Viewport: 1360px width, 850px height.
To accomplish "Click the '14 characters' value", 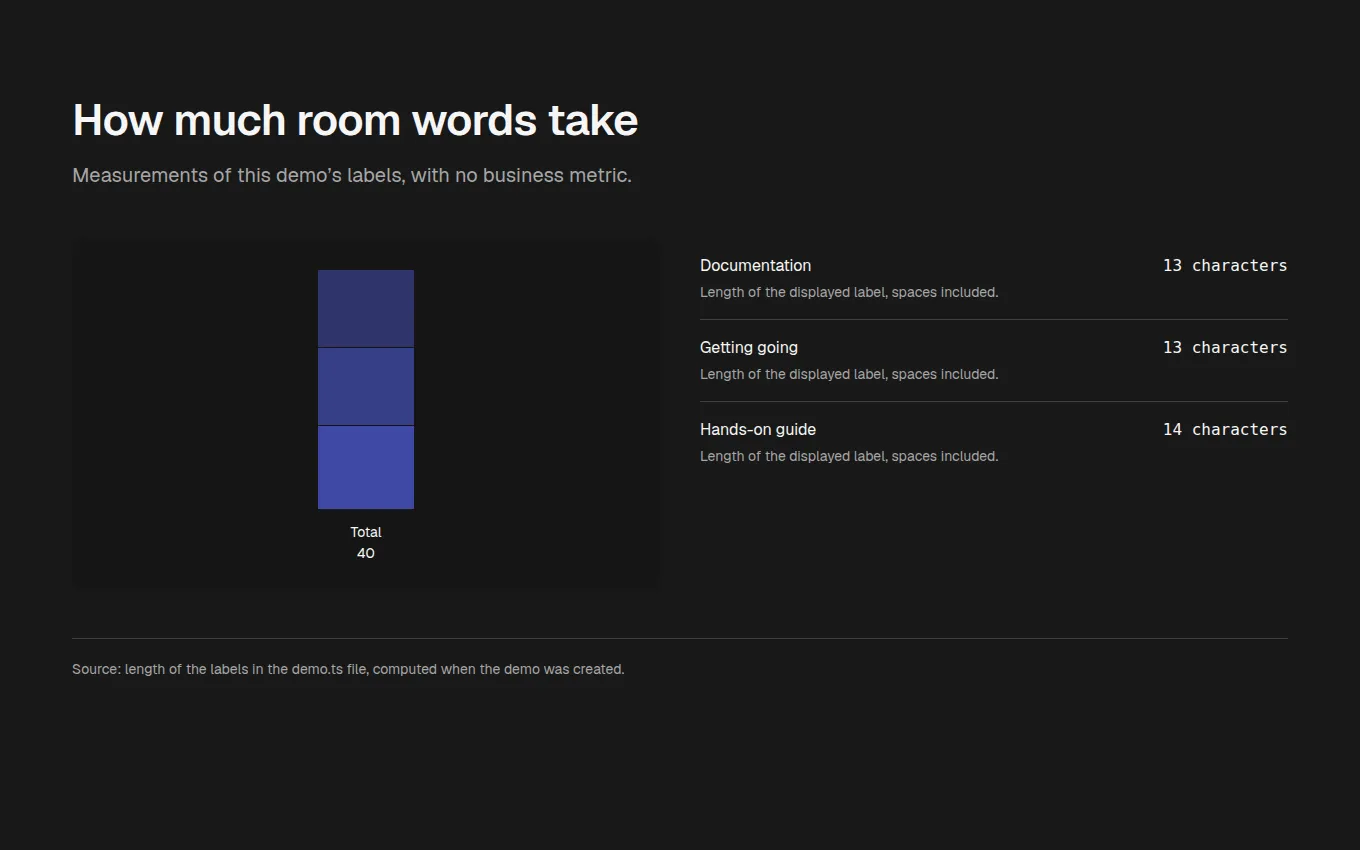I will pos(1225,429).
